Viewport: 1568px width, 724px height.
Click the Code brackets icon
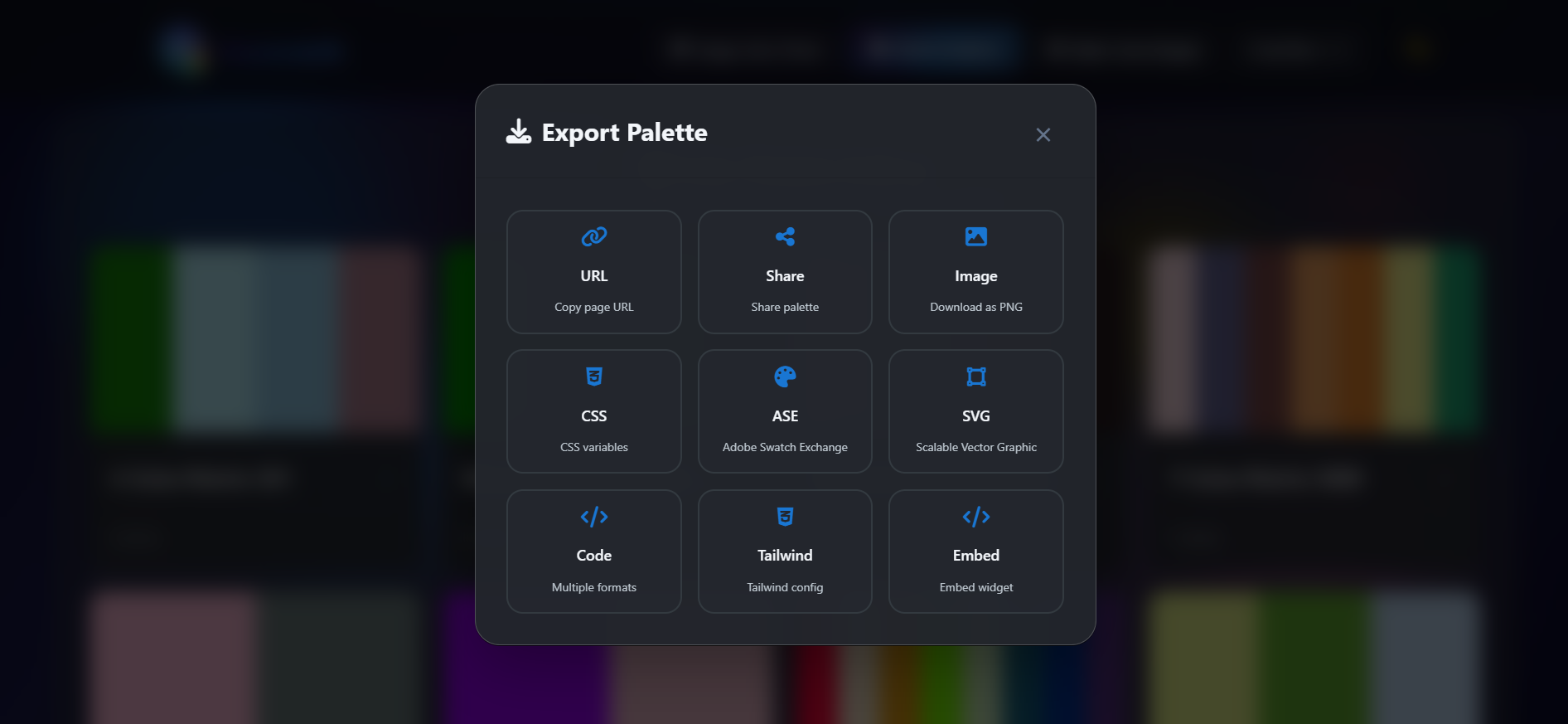click(594, 517)
